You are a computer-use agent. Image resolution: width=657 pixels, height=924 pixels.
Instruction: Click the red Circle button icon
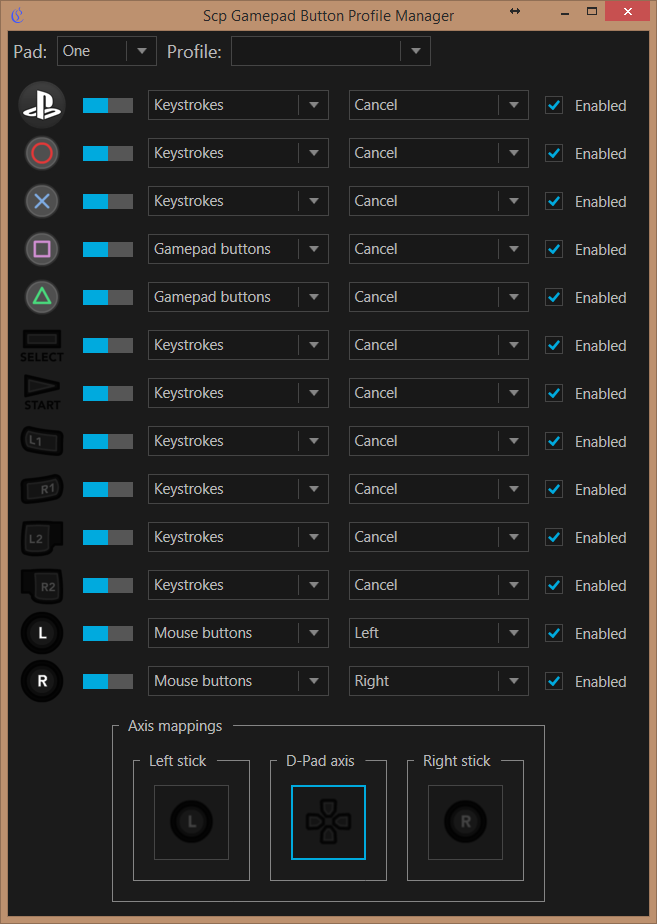[42, 153]
